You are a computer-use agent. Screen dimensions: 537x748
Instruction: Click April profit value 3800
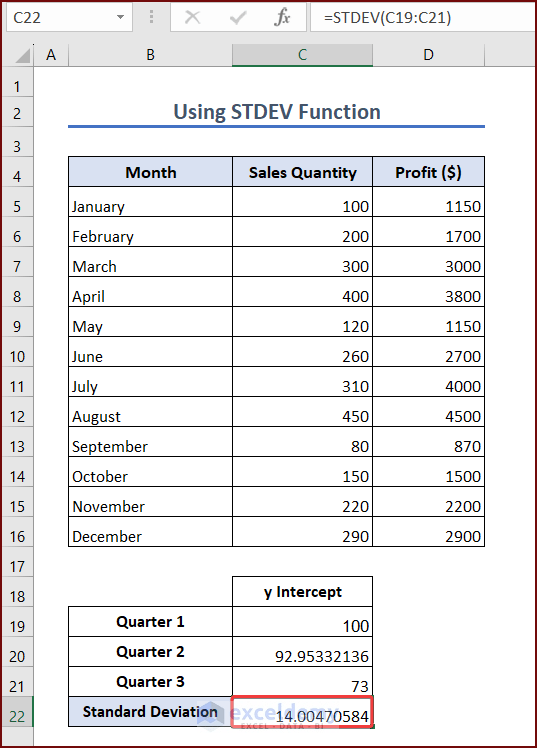click(428, 292)
